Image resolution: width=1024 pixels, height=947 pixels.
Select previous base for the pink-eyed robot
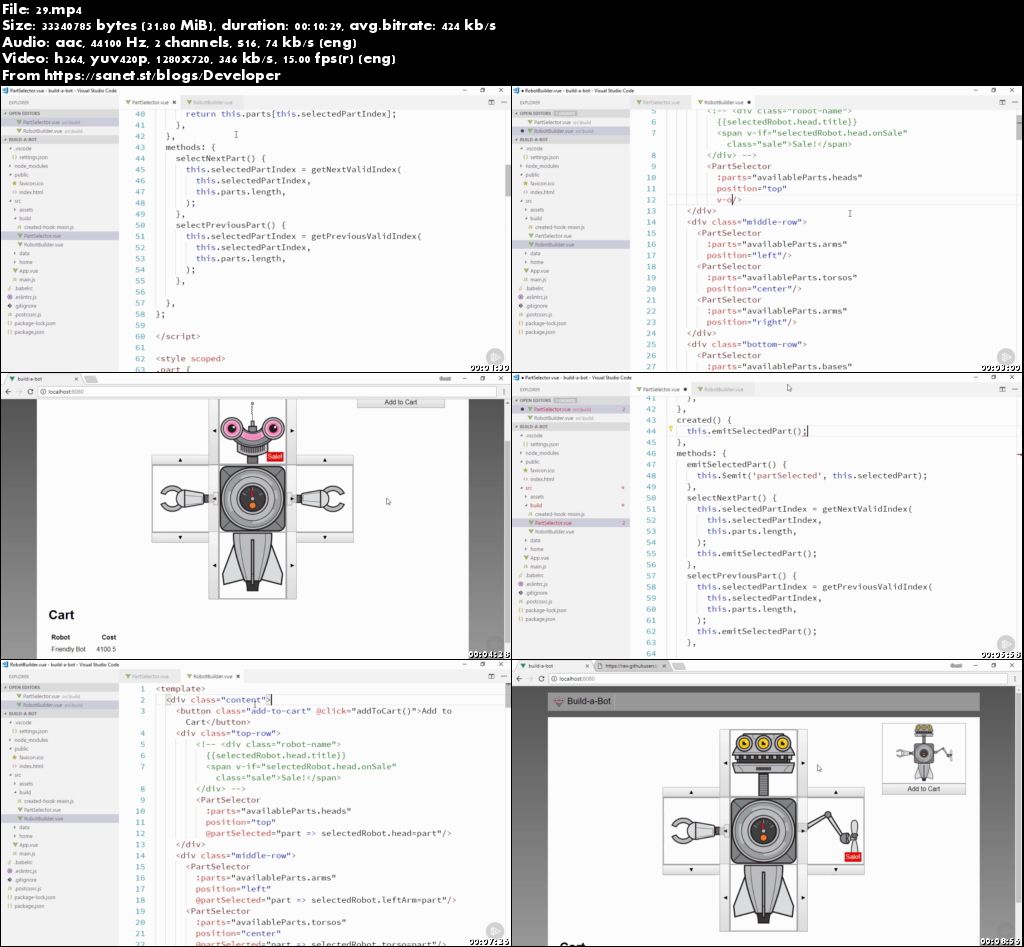[x=214, y=566]
